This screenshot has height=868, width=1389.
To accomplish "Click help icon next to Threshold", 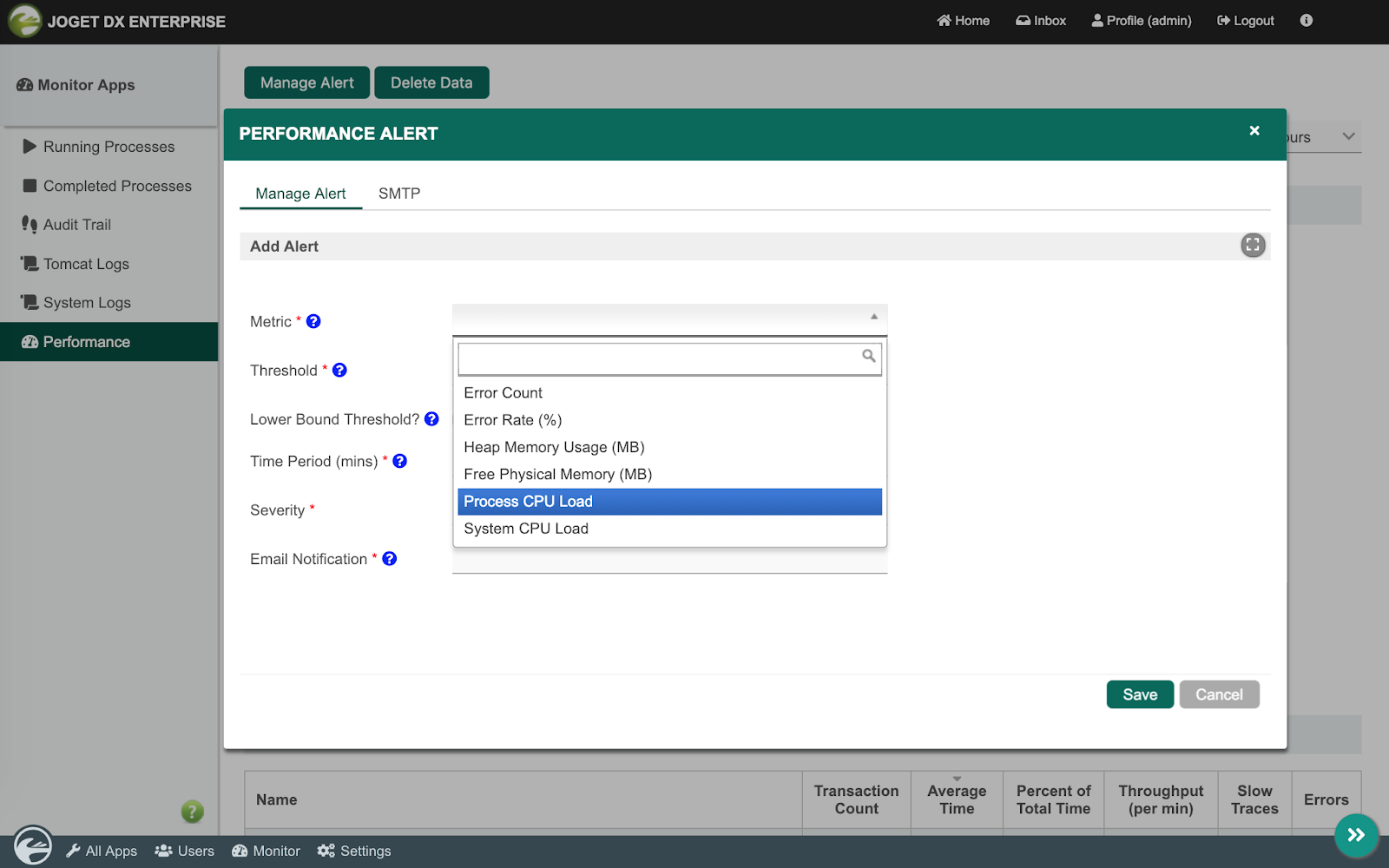I will click(340, 370).
